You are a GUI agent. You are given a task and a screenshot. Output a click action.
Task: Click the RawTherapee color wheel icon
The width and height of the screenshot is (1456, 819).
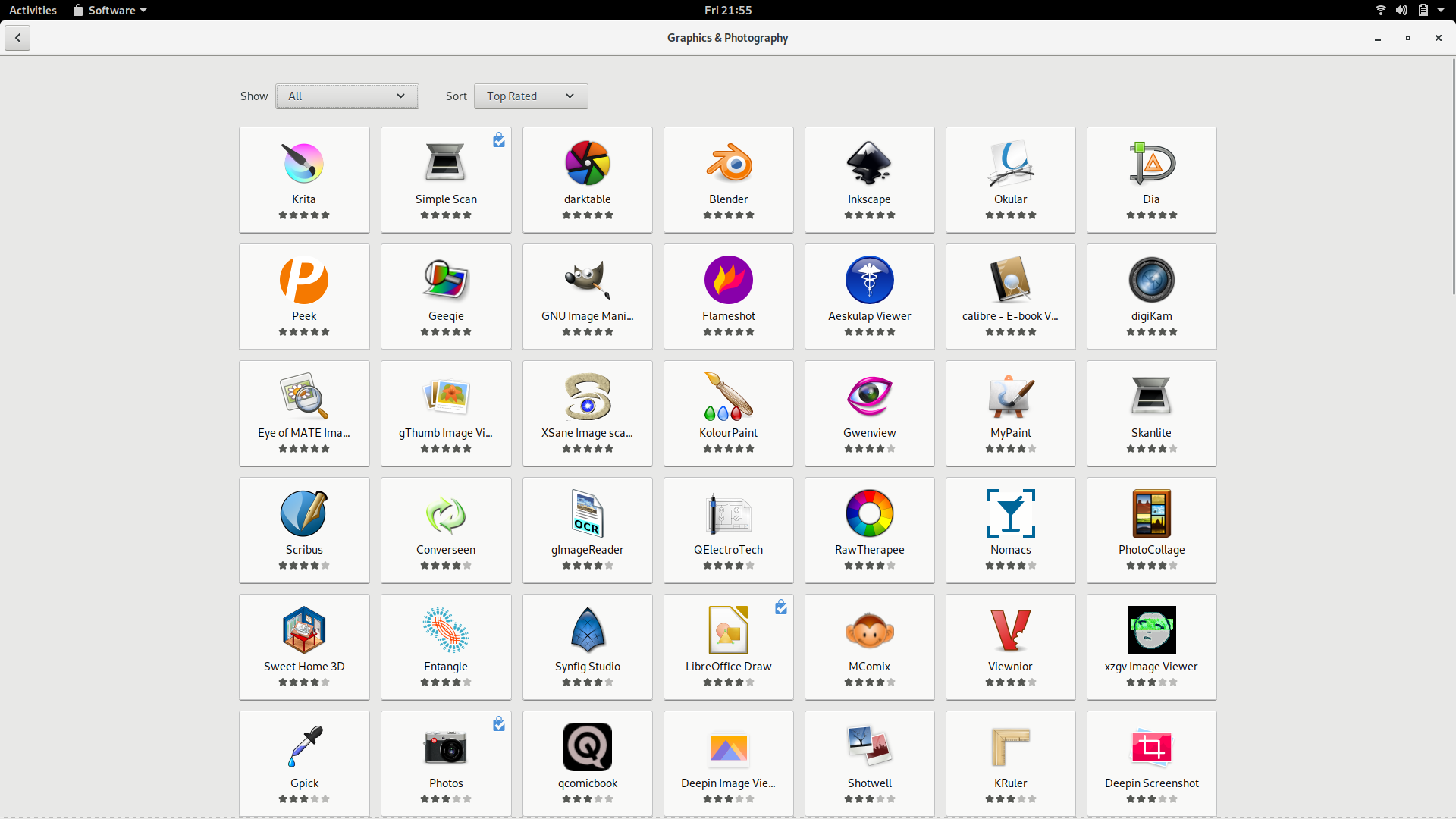869,513
